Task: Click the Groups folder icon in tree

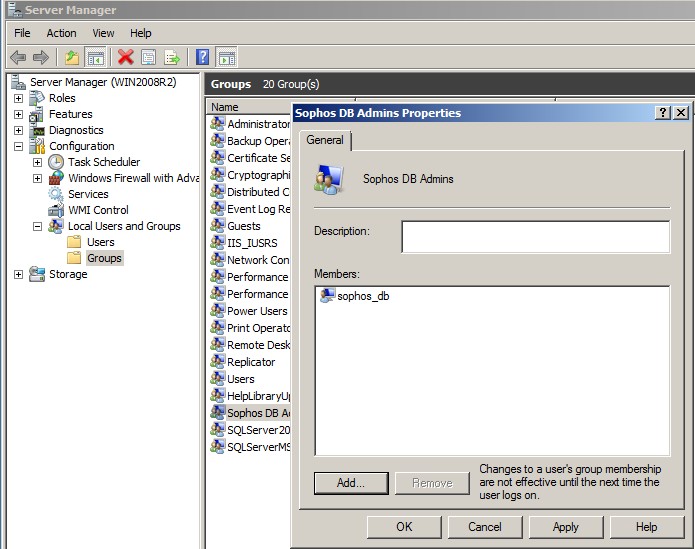Action: pos(74,258)
